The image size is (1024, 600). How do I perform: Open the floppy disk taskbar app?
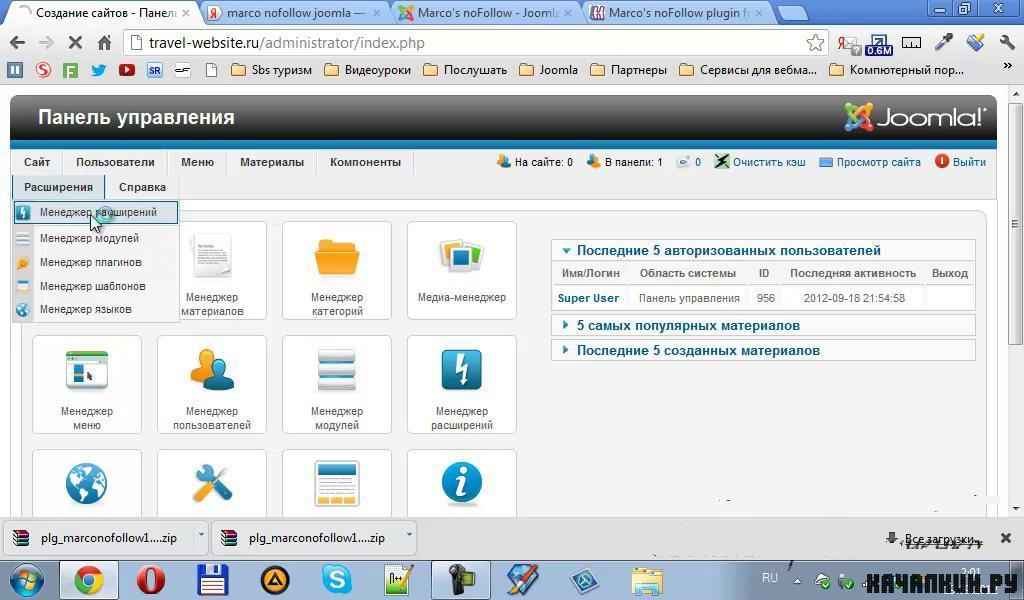[213, 580]
